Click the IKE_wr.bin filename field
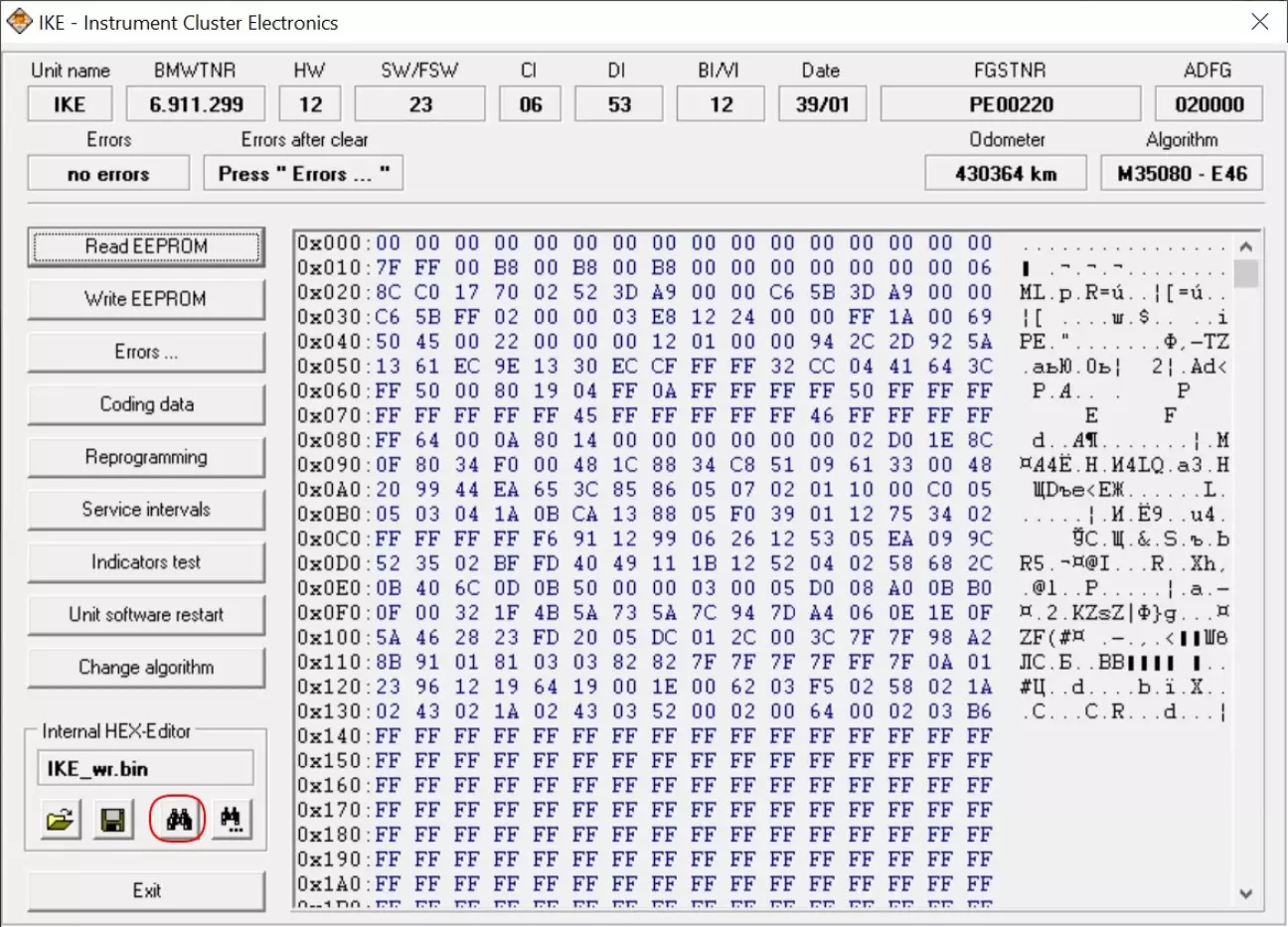This screenshot has height=927, width=1288. click(x=145, y=769)
